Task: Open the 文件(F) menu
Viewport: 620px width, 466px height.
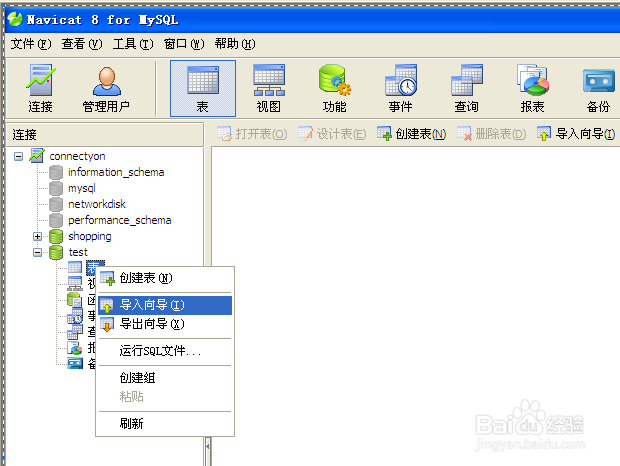Action: tap(31, 44)
